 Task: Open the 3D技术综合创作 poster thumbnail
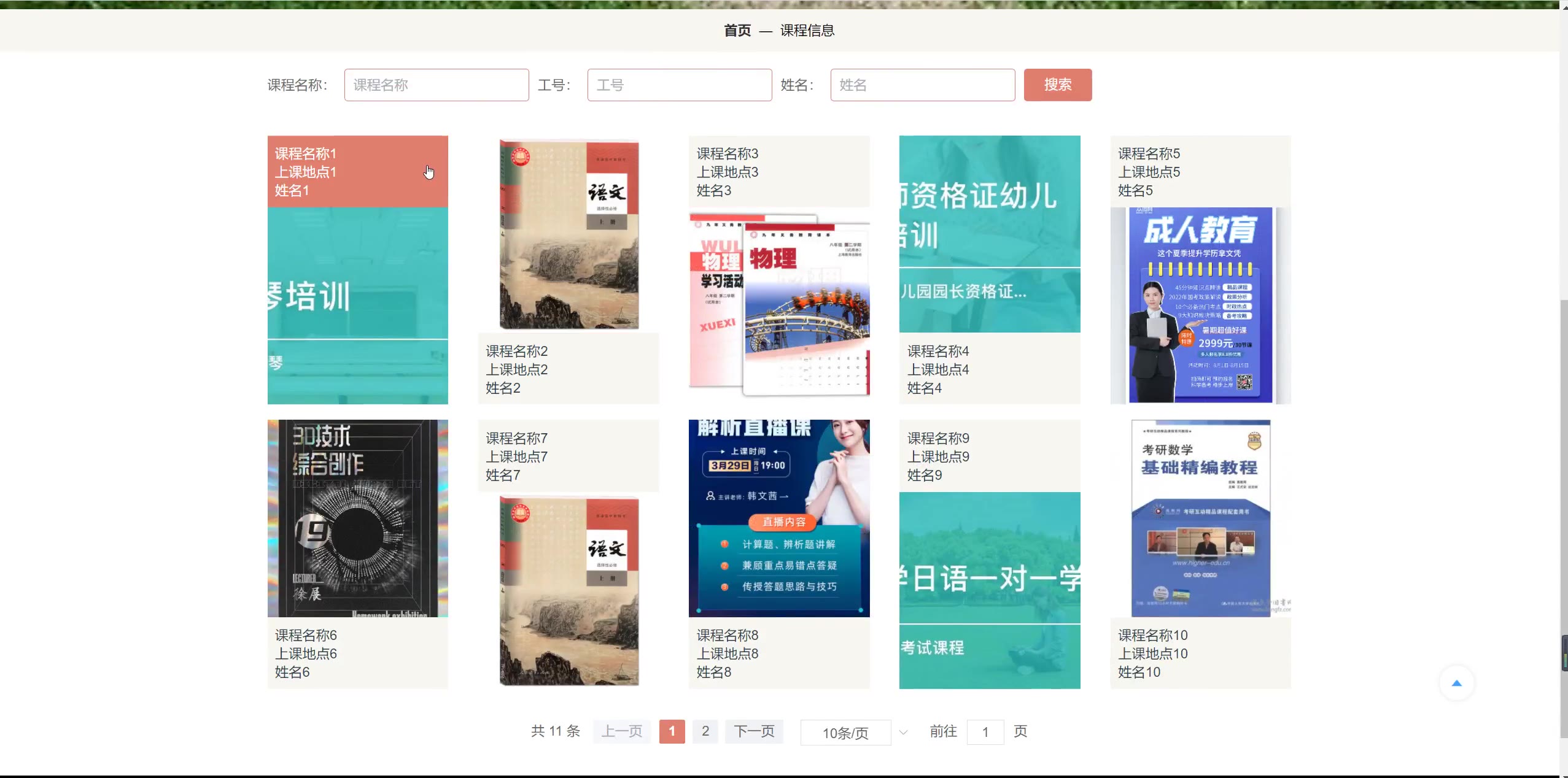coord(357,518)
